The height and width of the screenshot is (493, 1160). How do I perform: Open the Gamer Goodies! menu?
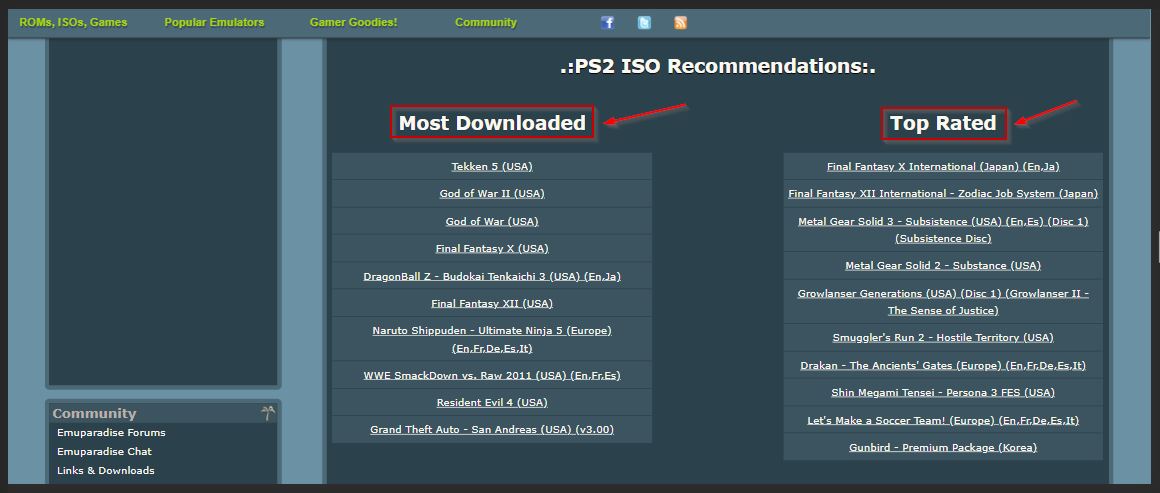pos(354,22)
